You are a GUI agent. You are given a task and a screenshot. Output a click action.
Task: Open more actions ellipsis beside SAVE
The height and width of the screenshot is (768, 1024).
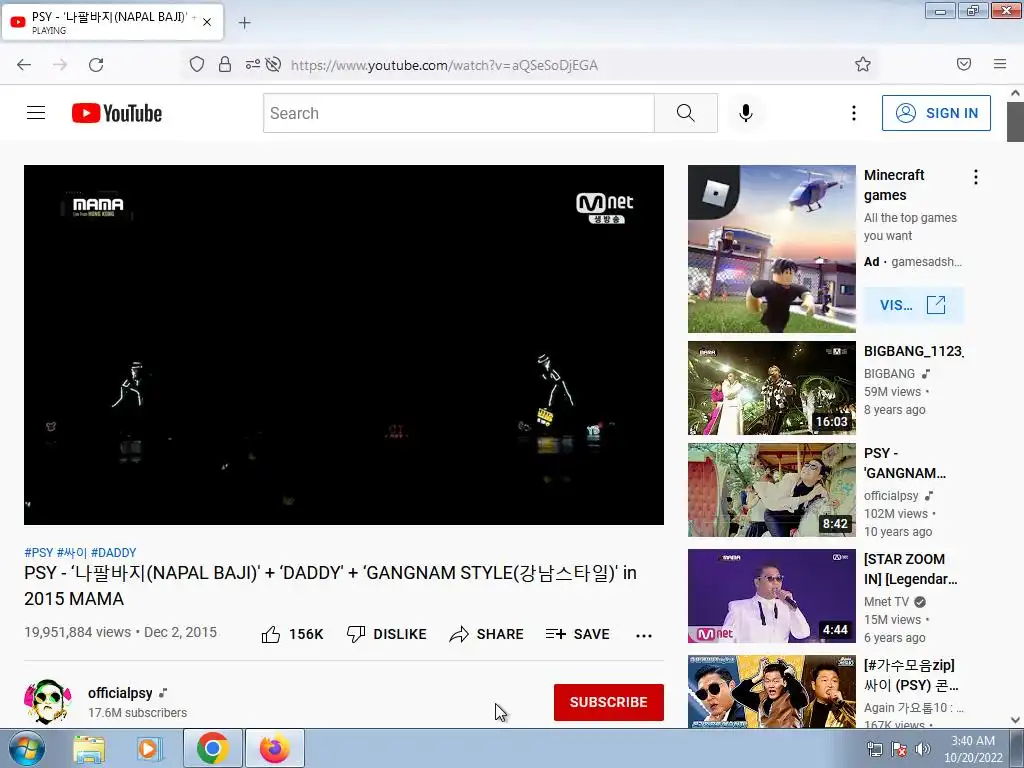644,635
